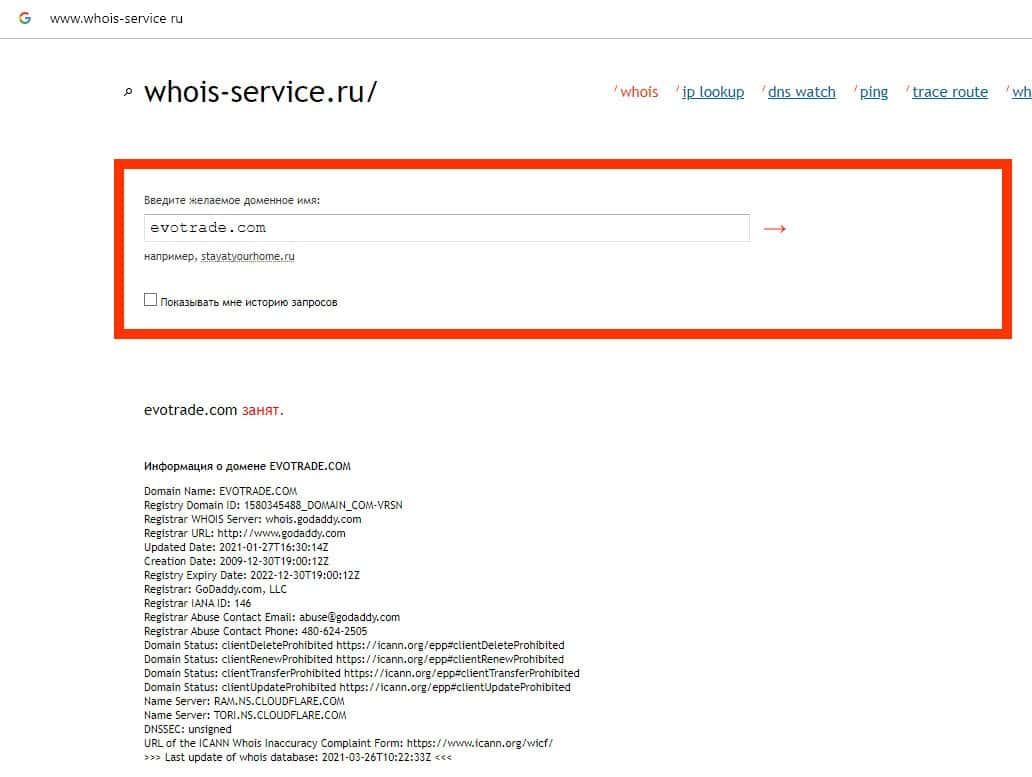Select the clientUpdateProhibited domain status line
Image resolution: width=1032 pixels, height=777 pixels.
pos(357,687)
